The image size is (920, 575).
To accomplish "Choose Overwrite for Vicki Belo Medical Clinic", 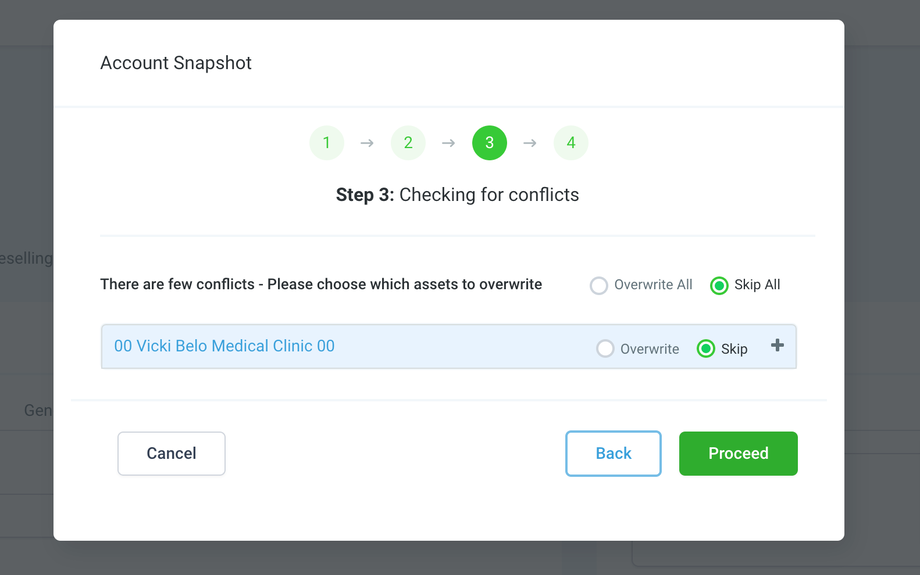I will 605,349.
